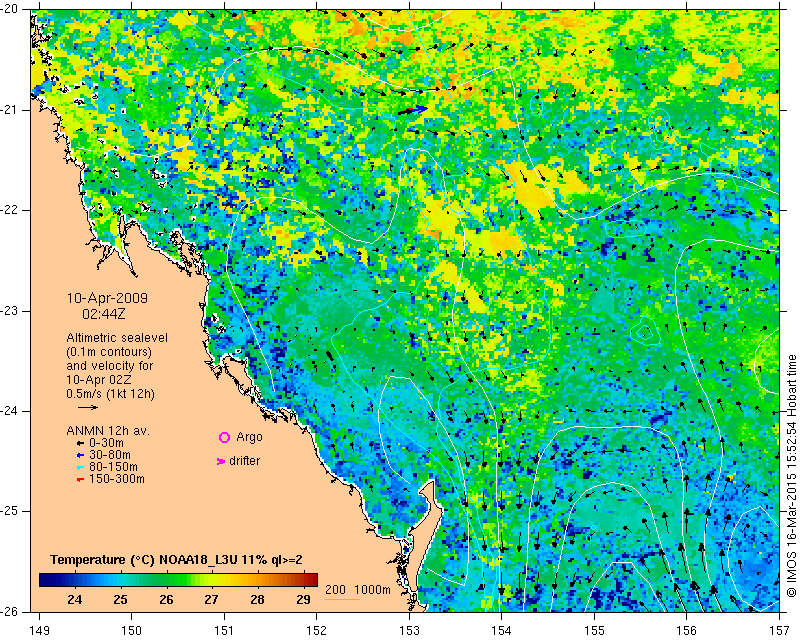
Task: Click the 'drifter' legend label
Action: pyautogui.click(x=244, y=461)
